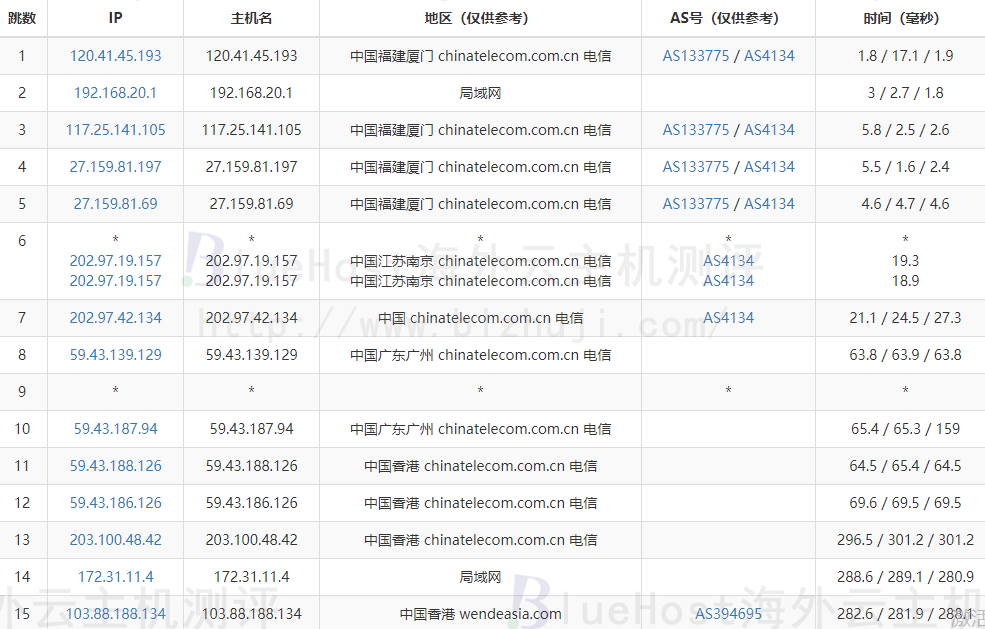
Task: Open IP link 202.97.42.134
Action: (116, 318)
